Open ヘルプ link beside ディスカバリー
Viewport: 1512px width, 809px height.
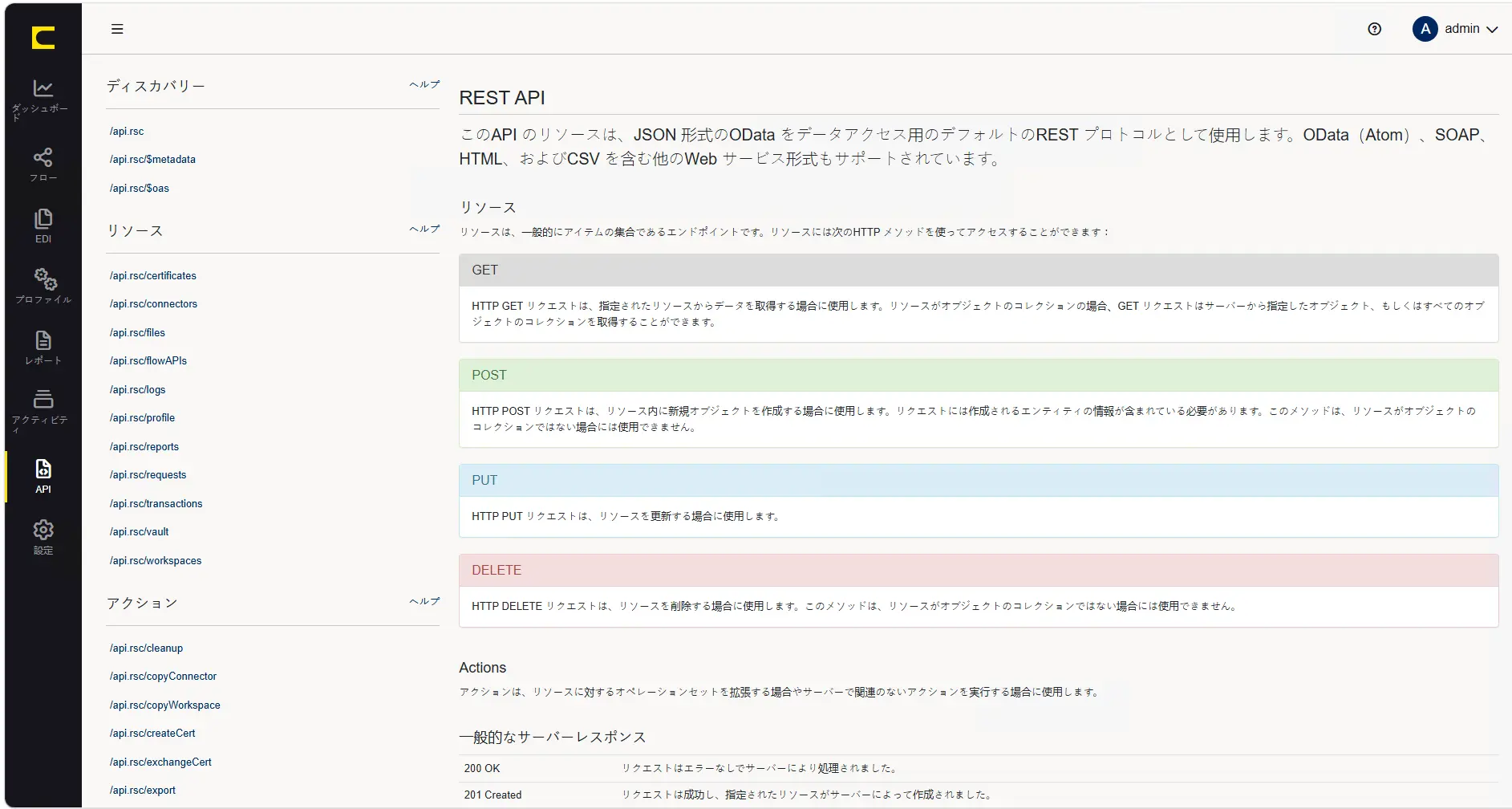(424, 84)
